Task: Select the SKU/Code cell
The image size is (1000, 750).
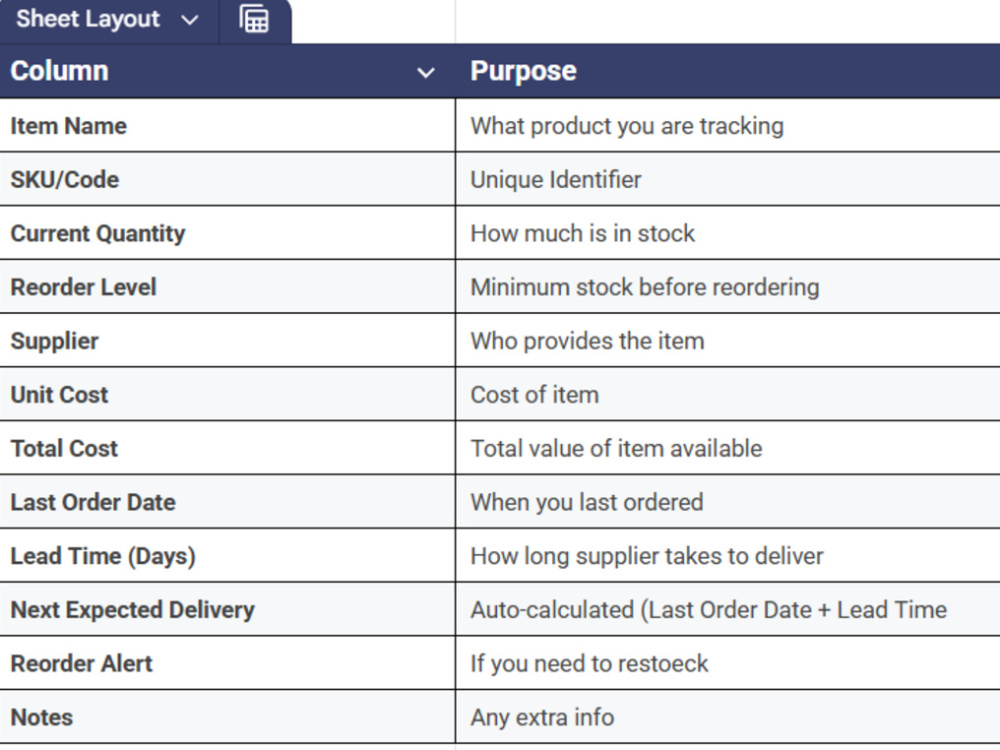Action: (x=228, y=179)
